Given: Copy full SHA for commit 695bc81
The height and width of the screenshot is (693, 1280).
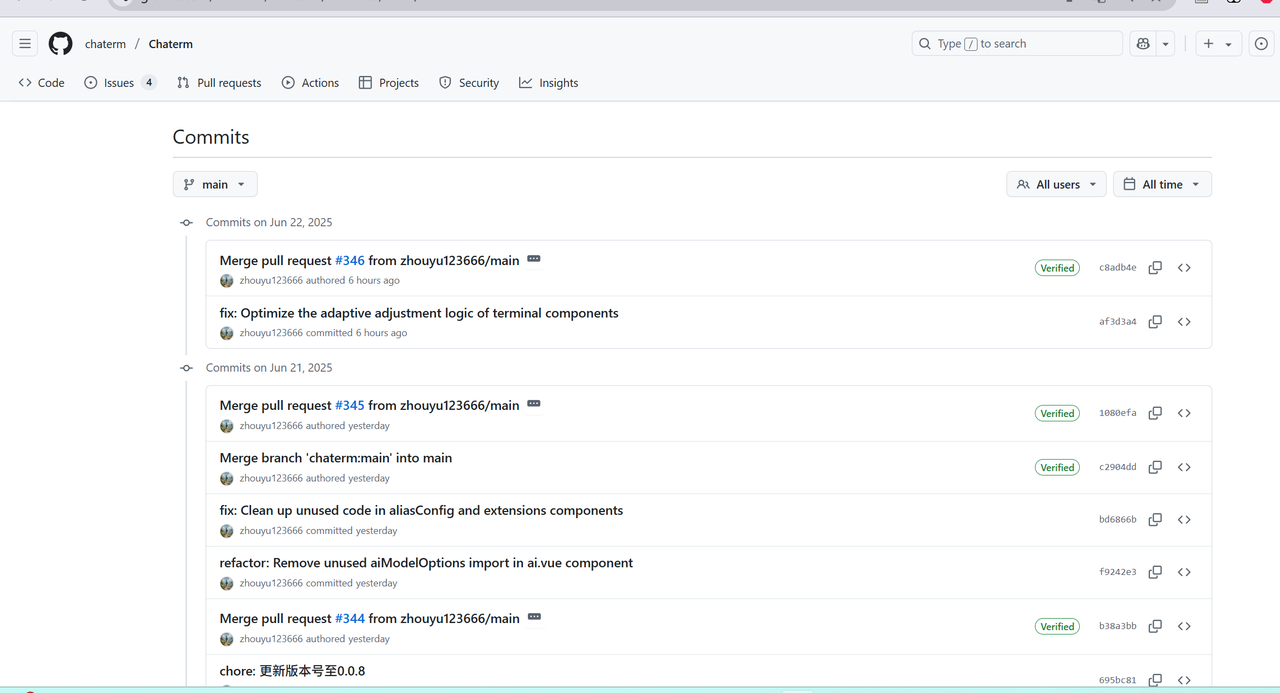Looking at the screenshot, I should 1155,680.
